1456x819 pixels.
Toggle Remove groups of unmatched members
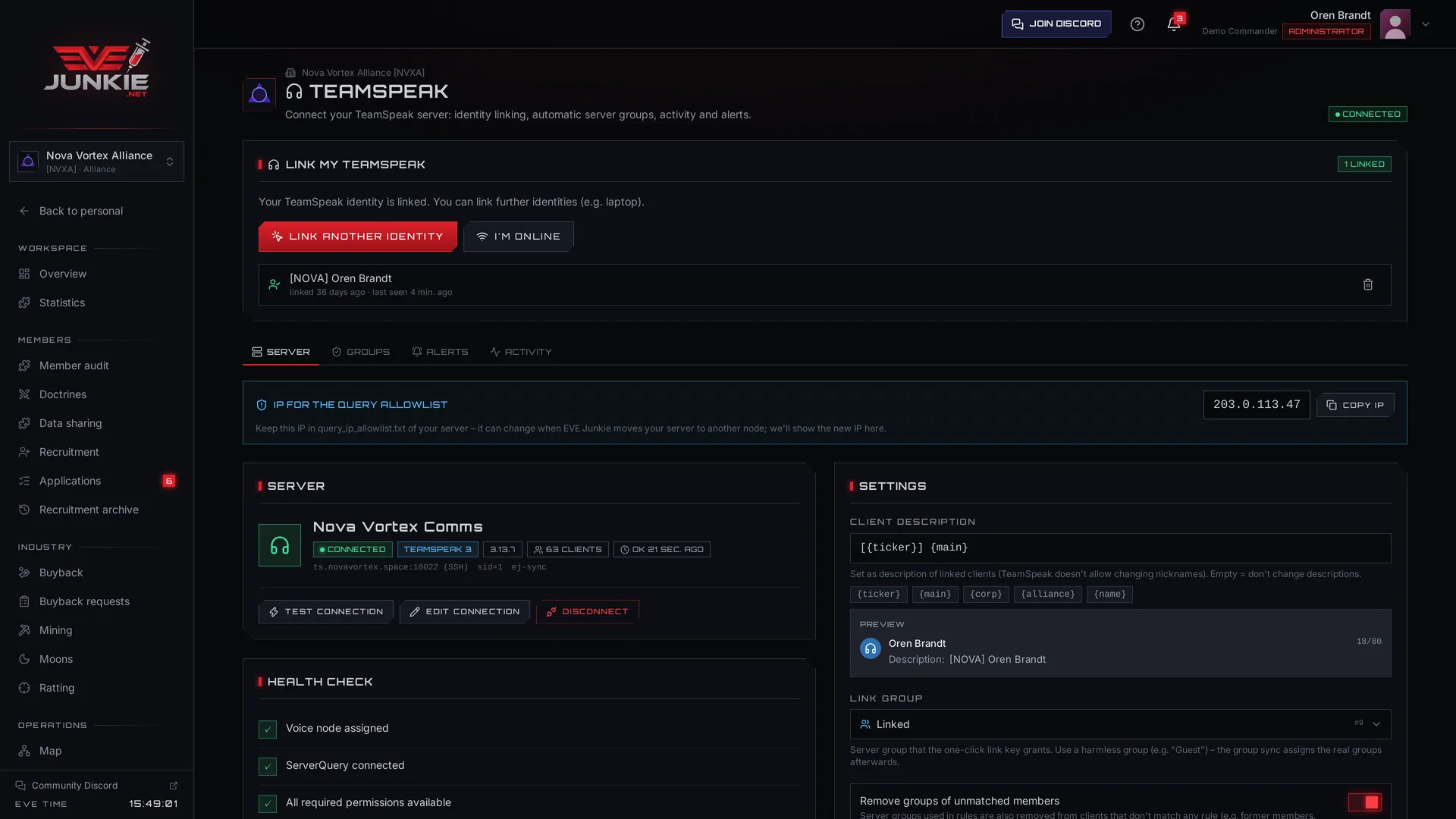pyautogui.click(x=1364, y=802)
